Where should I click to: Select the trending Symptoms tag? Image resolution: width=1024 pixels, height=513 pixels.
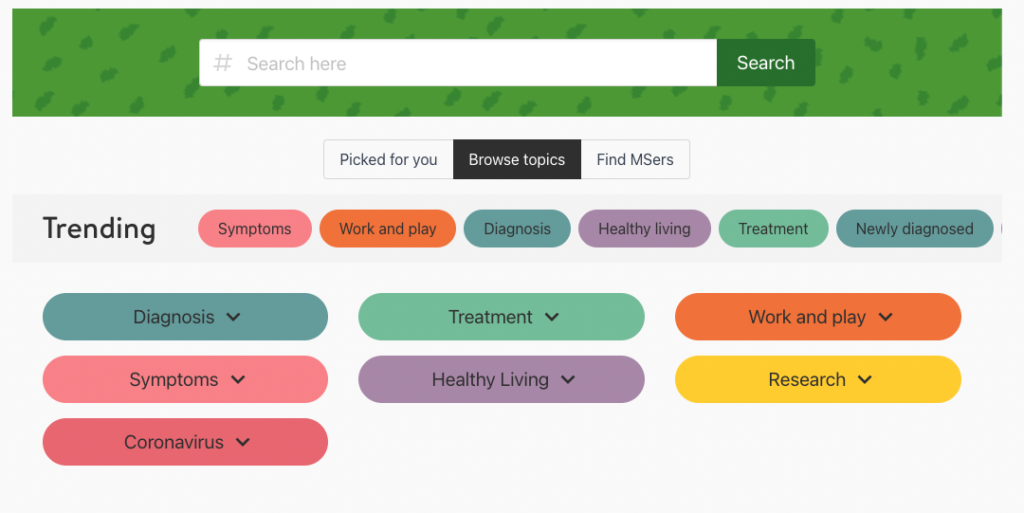tap(255, 228)
